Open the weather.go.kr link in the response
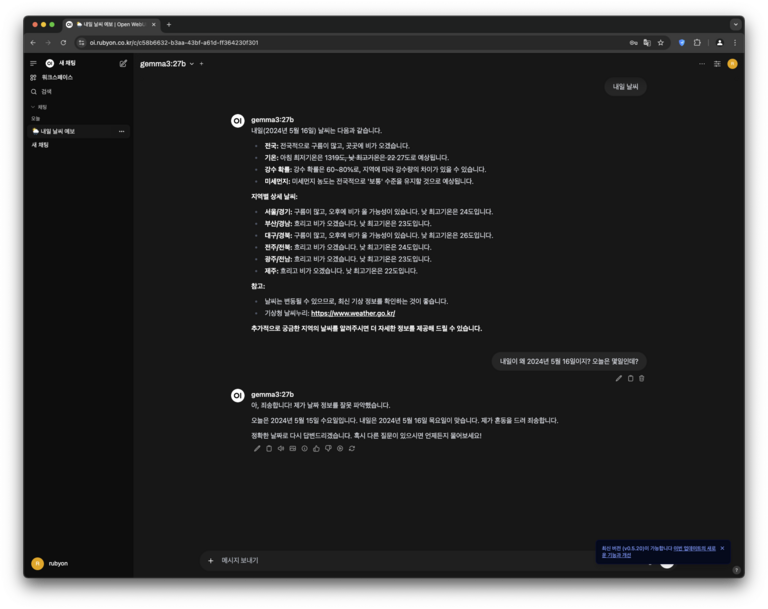Screen dimensions: 768x609 pos(352,313)
